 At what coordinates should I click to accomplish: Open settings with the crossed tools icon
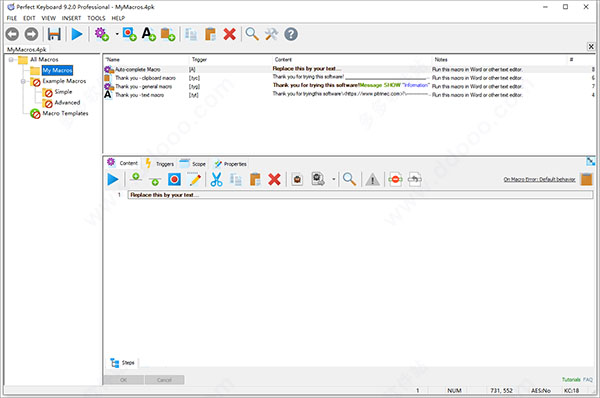tap(271, 34)
